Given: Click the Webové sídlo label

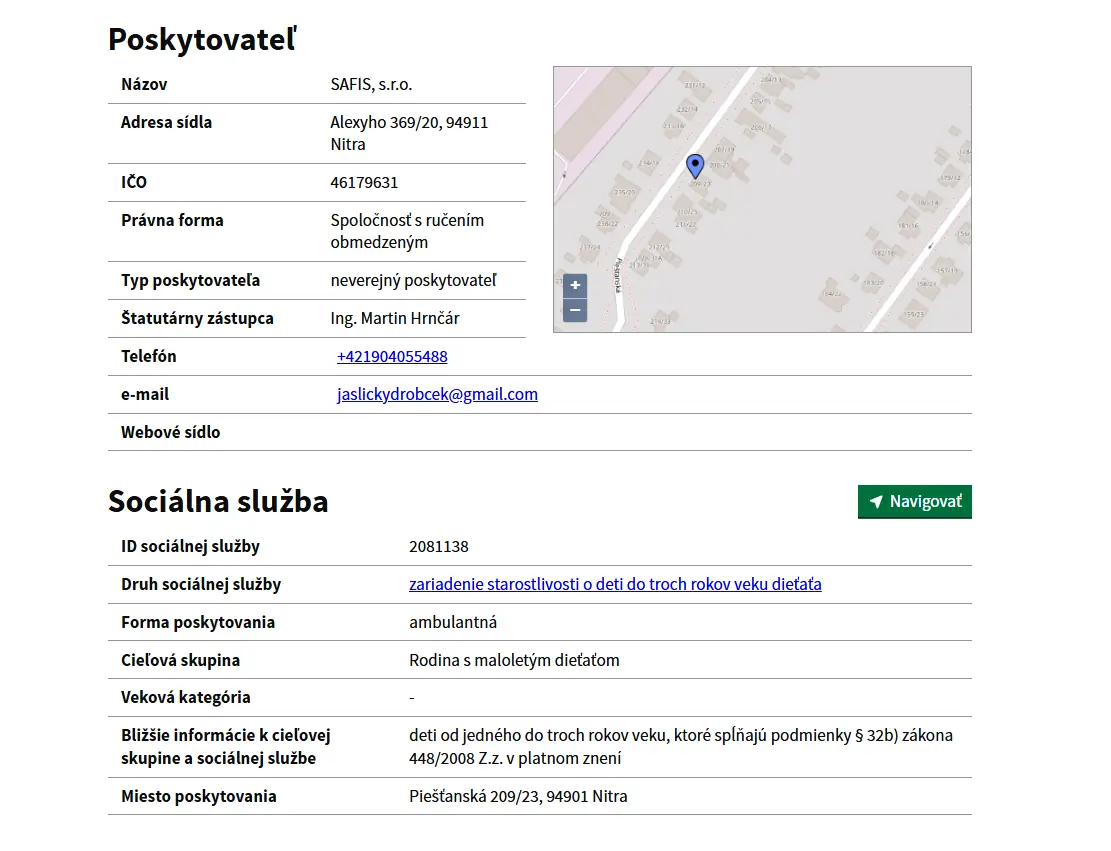Looking at the screenshot, I should [x=170, y=432].
